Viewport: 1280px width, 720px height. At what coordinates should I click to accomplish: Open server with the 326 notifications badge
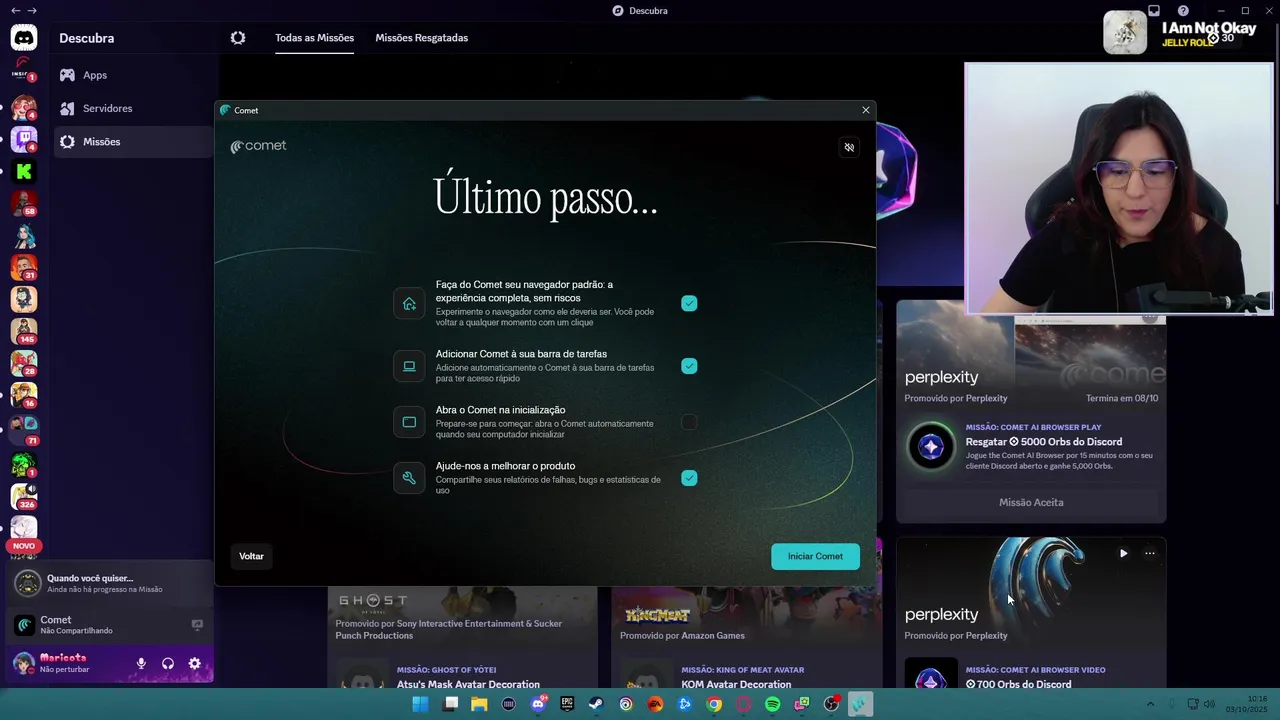click(24, 496)
